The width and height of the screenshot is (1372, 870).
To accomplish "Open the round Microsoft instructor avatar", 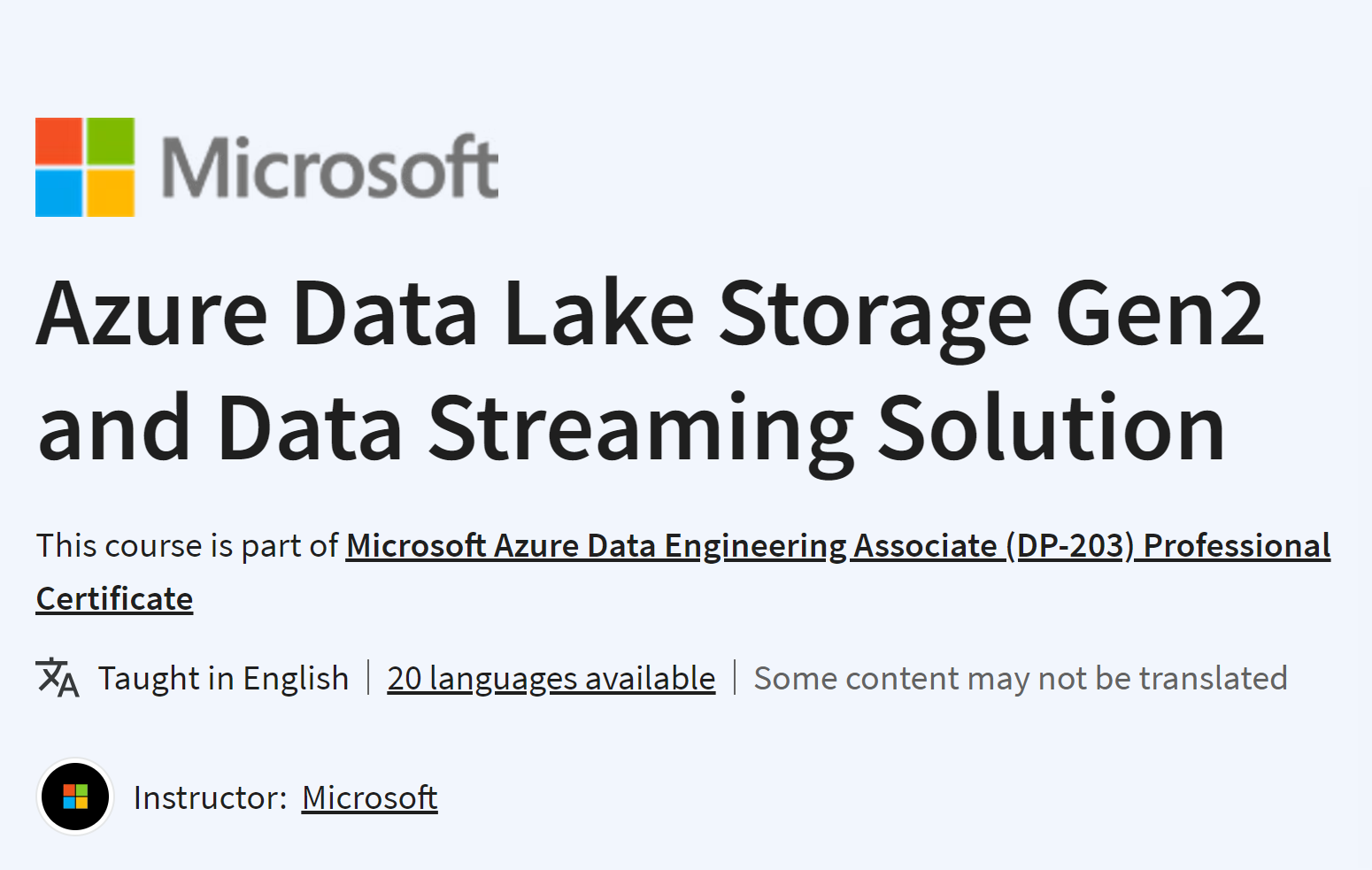I will pyautogui.click(x=76, y=797).
